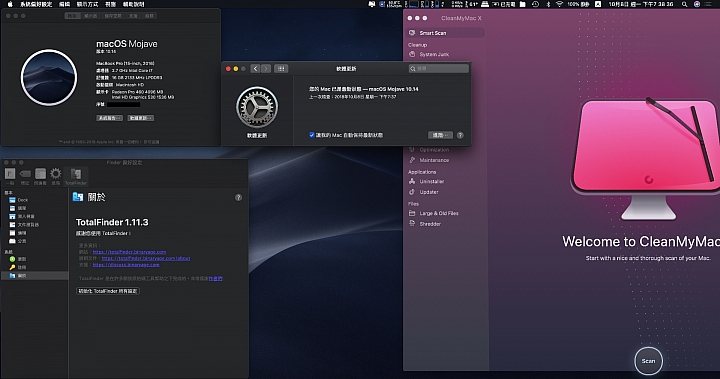Open the Shredder module
The image size is (720, 379).
[430, 224]
